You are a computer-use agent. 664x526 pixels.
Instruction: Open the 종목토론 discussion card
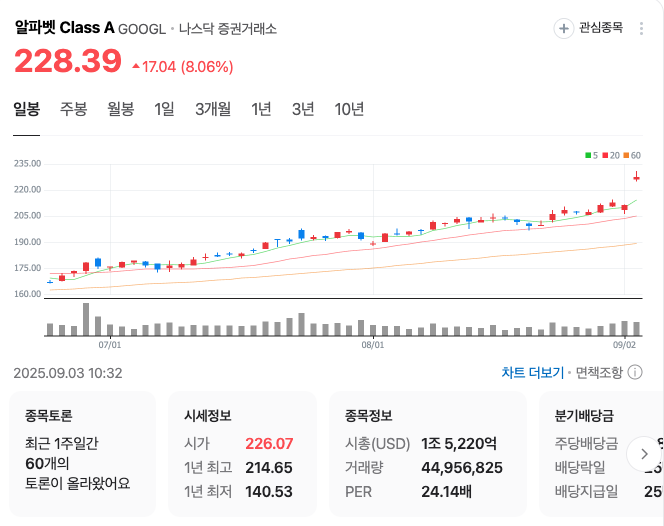(x=83, y=454)
